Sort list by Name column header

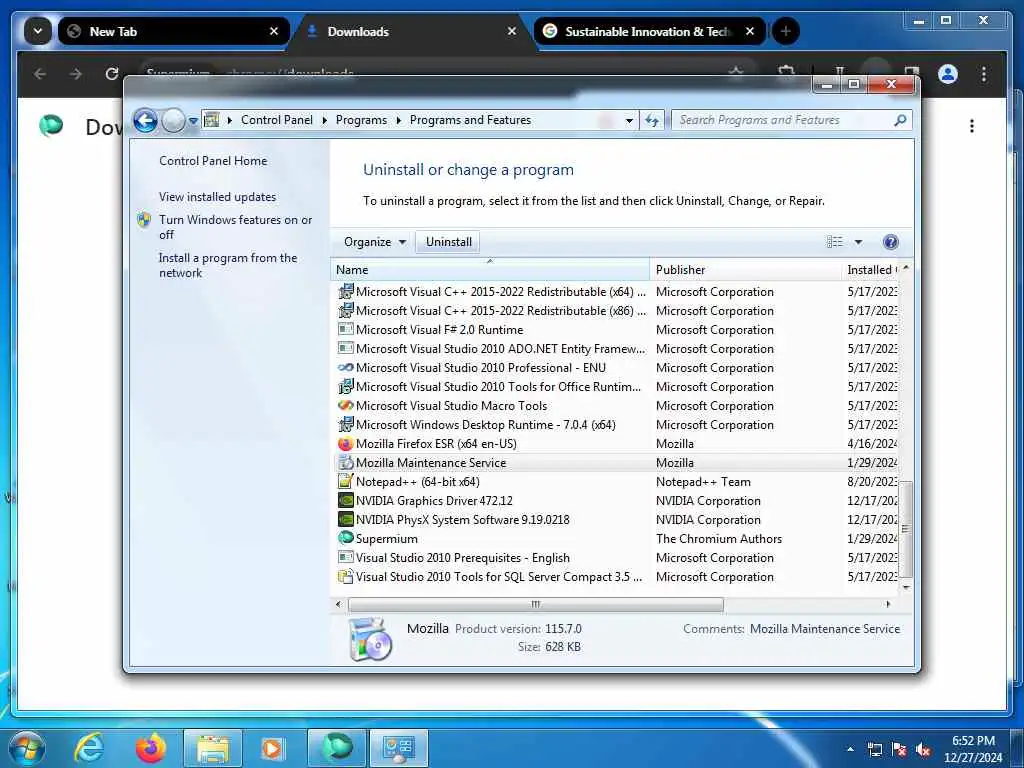490,270
